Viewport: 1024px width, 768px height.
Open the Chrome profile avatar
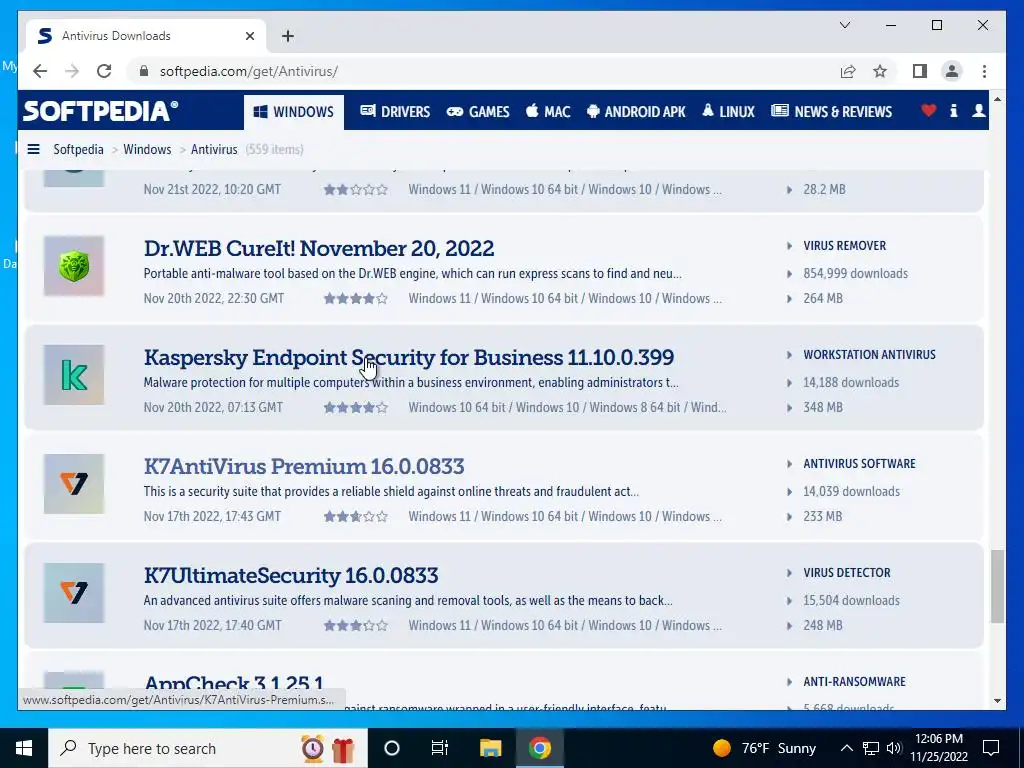(952, 71)
